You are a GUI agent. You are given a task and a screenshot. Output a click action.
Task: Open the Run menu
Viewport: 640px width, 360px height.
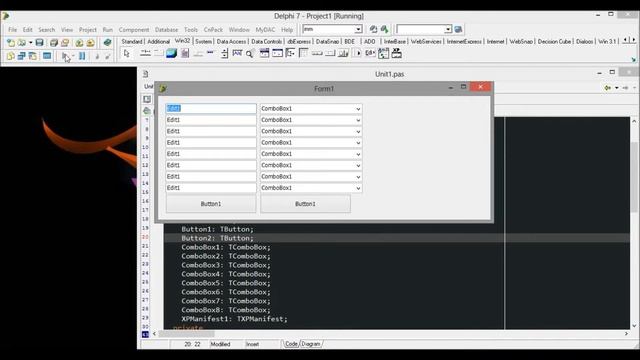point(107,30)
